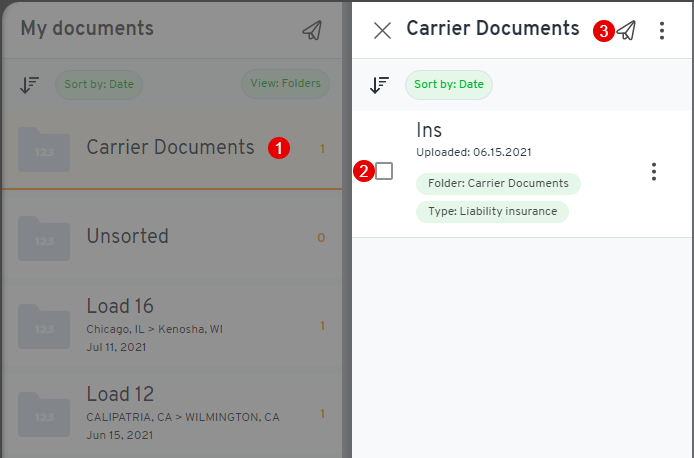Click the send icon in Carrier Documents panel
Viewport: 694px width, 458px height.
[x=626, y=31]
